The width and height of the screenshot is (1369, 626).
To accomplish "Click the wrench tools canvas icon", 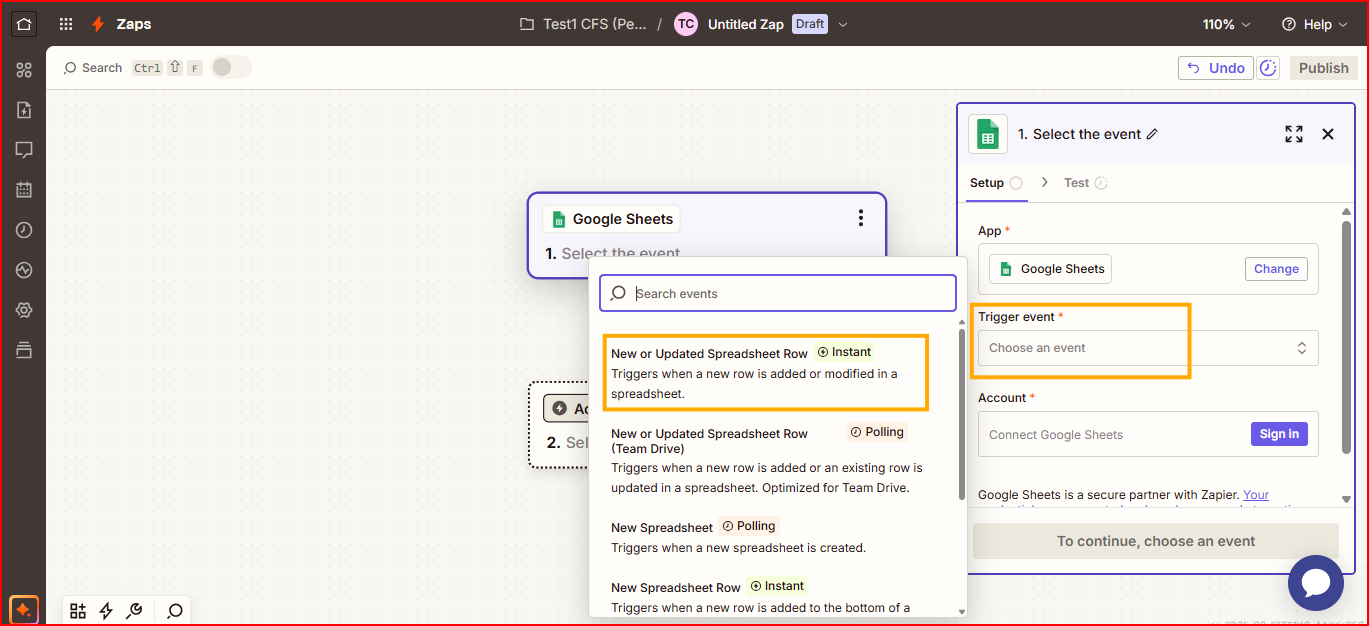I will tap(134, 611).
